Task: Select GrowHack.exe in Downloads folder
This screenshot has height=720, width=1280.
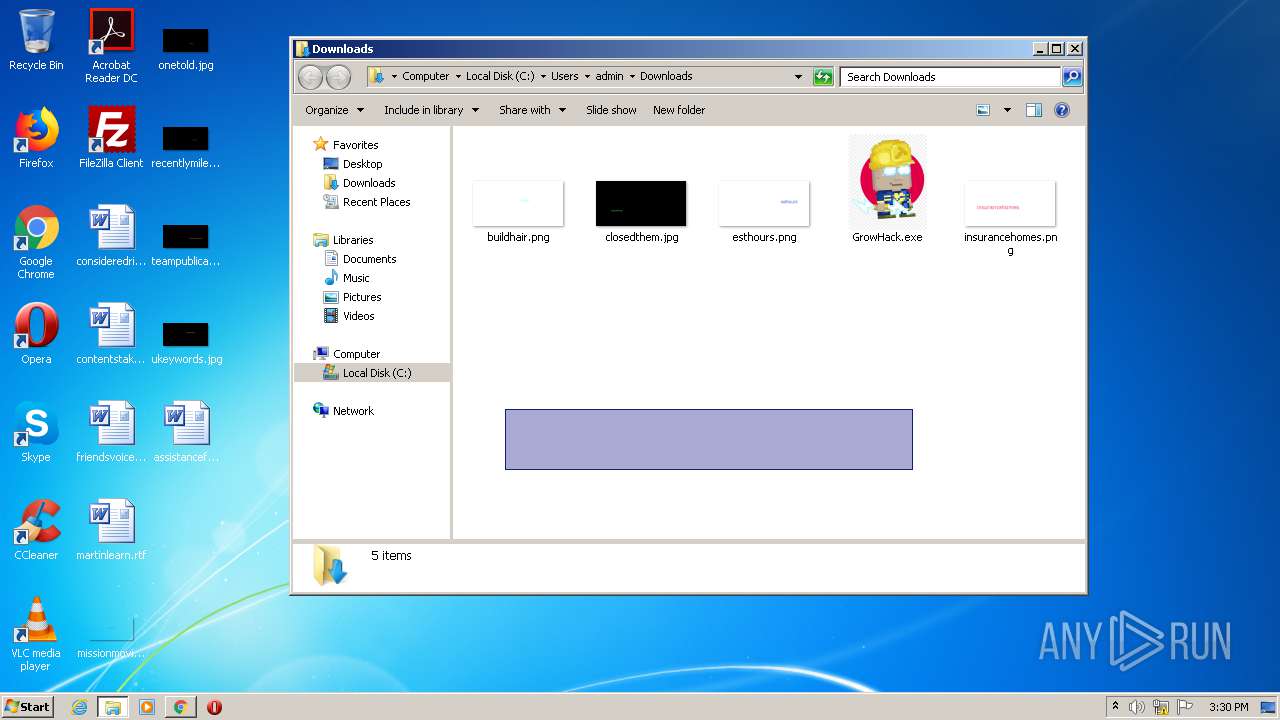Action: [887, 190]
